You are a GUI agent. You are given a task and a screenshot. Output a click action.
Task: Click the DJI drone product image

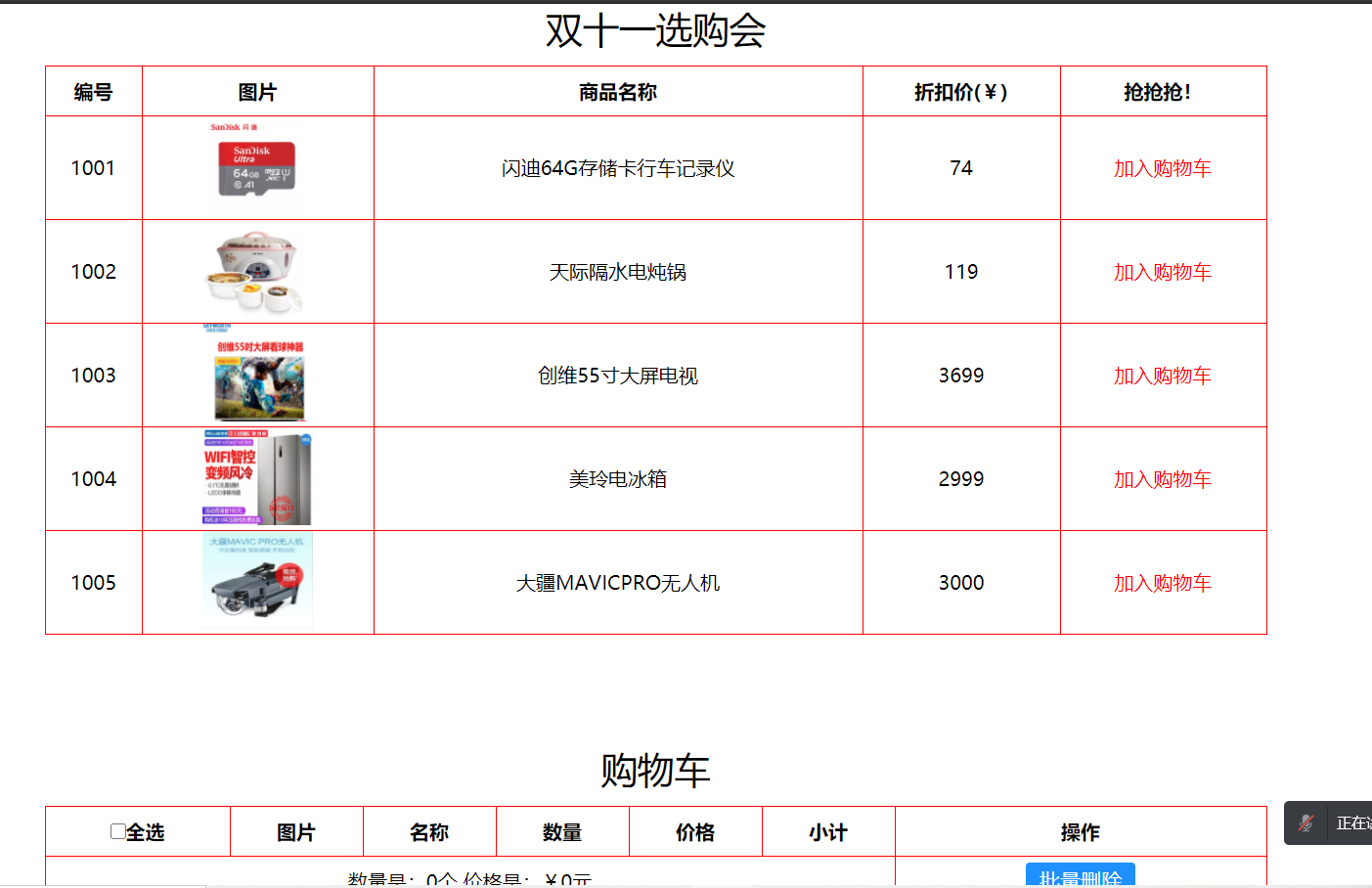point(258,582)
